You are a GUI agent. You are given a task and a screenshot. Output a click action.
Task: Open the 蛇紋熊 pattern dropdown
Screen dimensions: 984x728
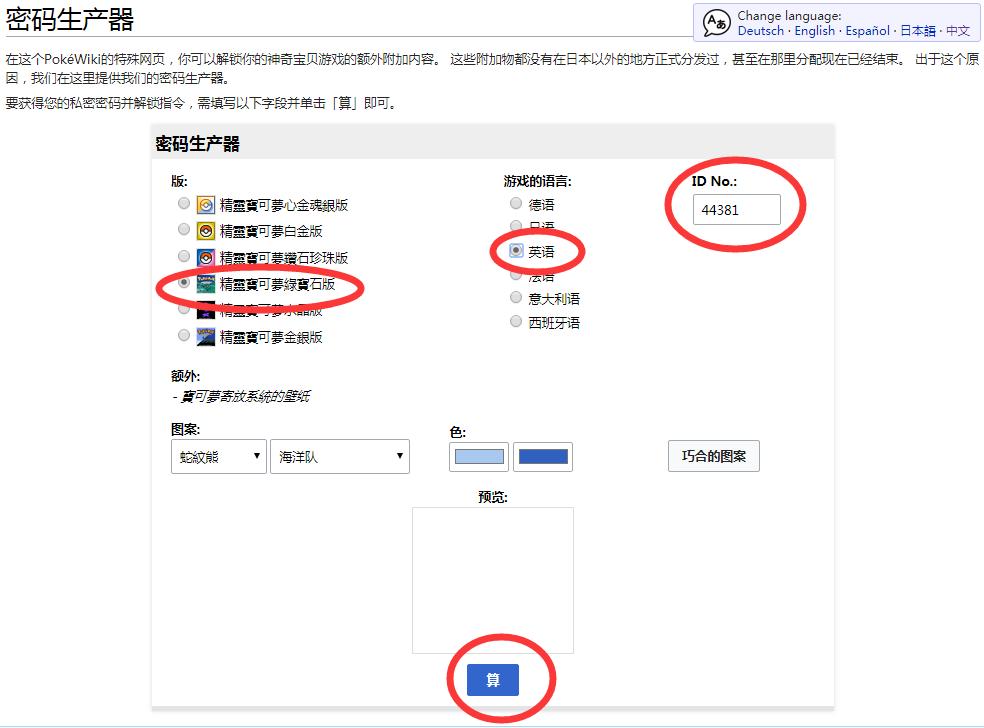[x=218, y=456]
